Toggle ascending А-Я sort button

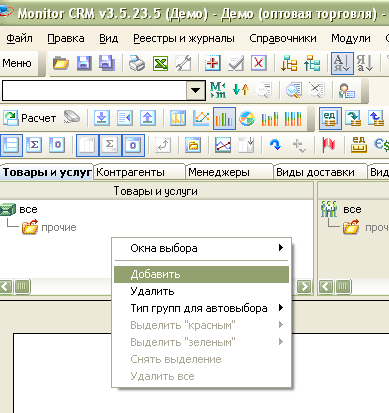342,63
